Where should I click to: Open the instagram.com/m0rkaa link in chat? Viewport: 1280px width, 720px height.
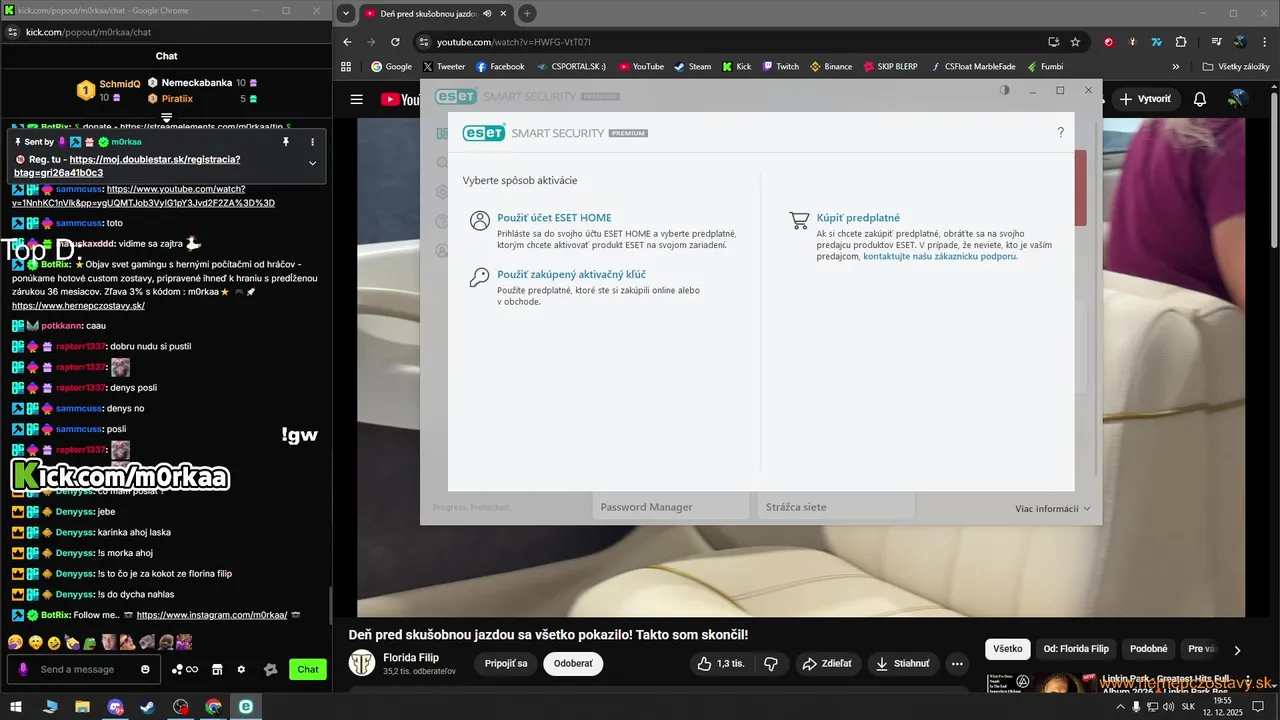(211, 615)
